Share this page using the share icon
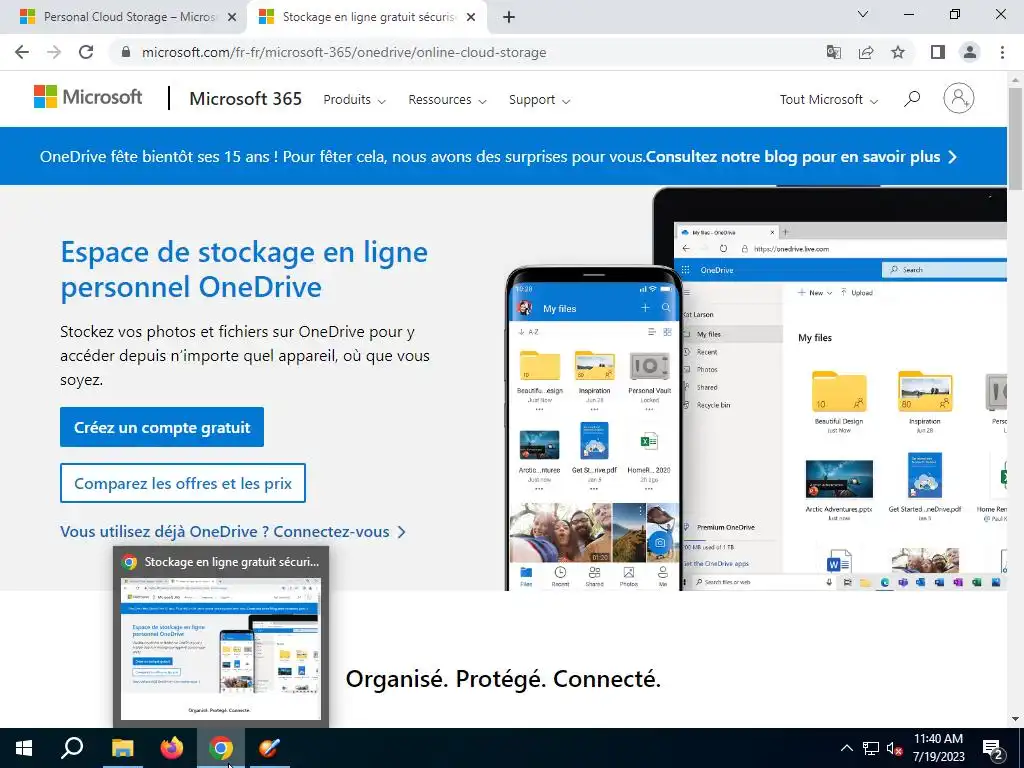 [x=866, y=52]
